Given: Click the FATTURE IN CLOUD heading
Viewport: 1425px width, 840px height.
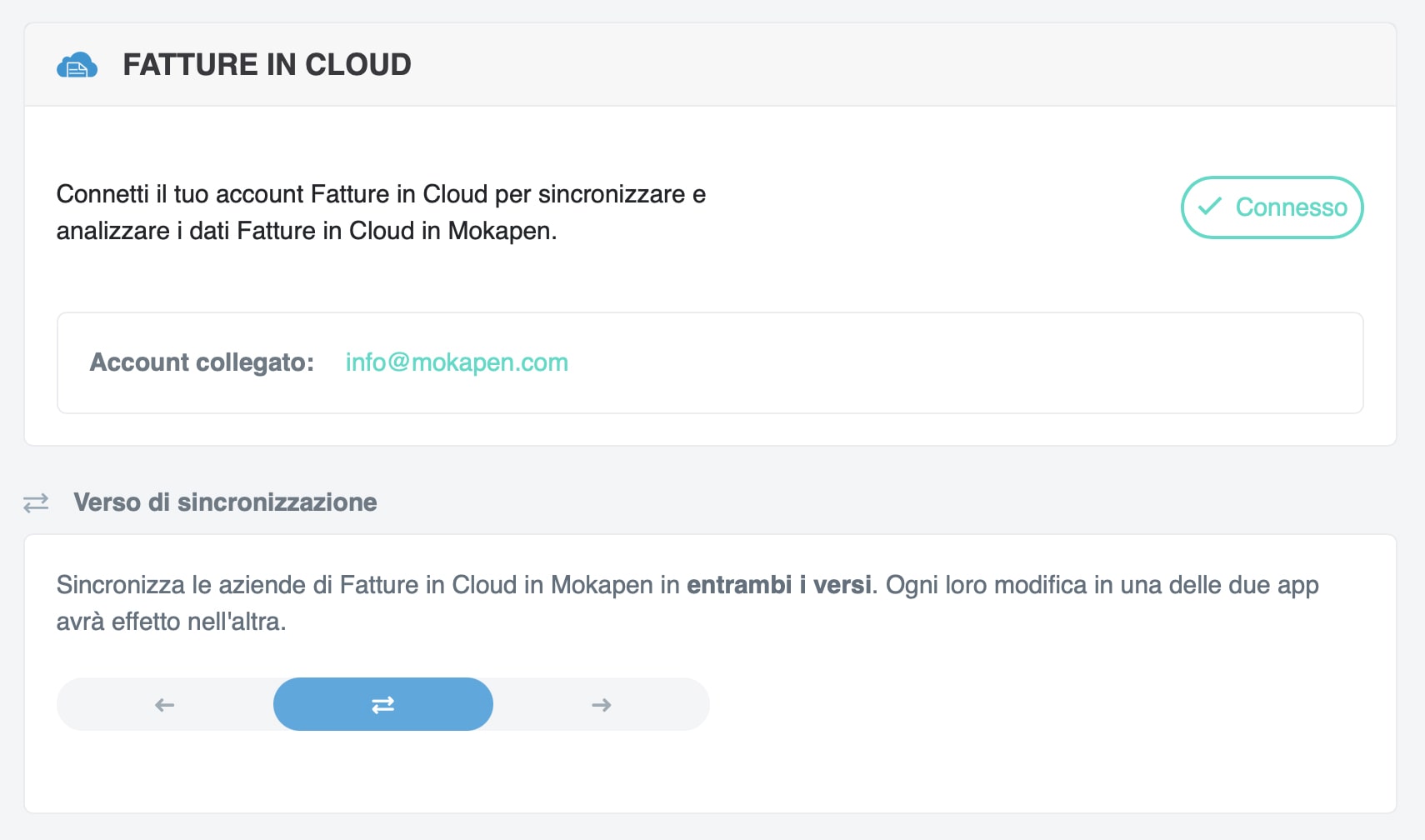Looking at the screenshot, I should point(267,65).
